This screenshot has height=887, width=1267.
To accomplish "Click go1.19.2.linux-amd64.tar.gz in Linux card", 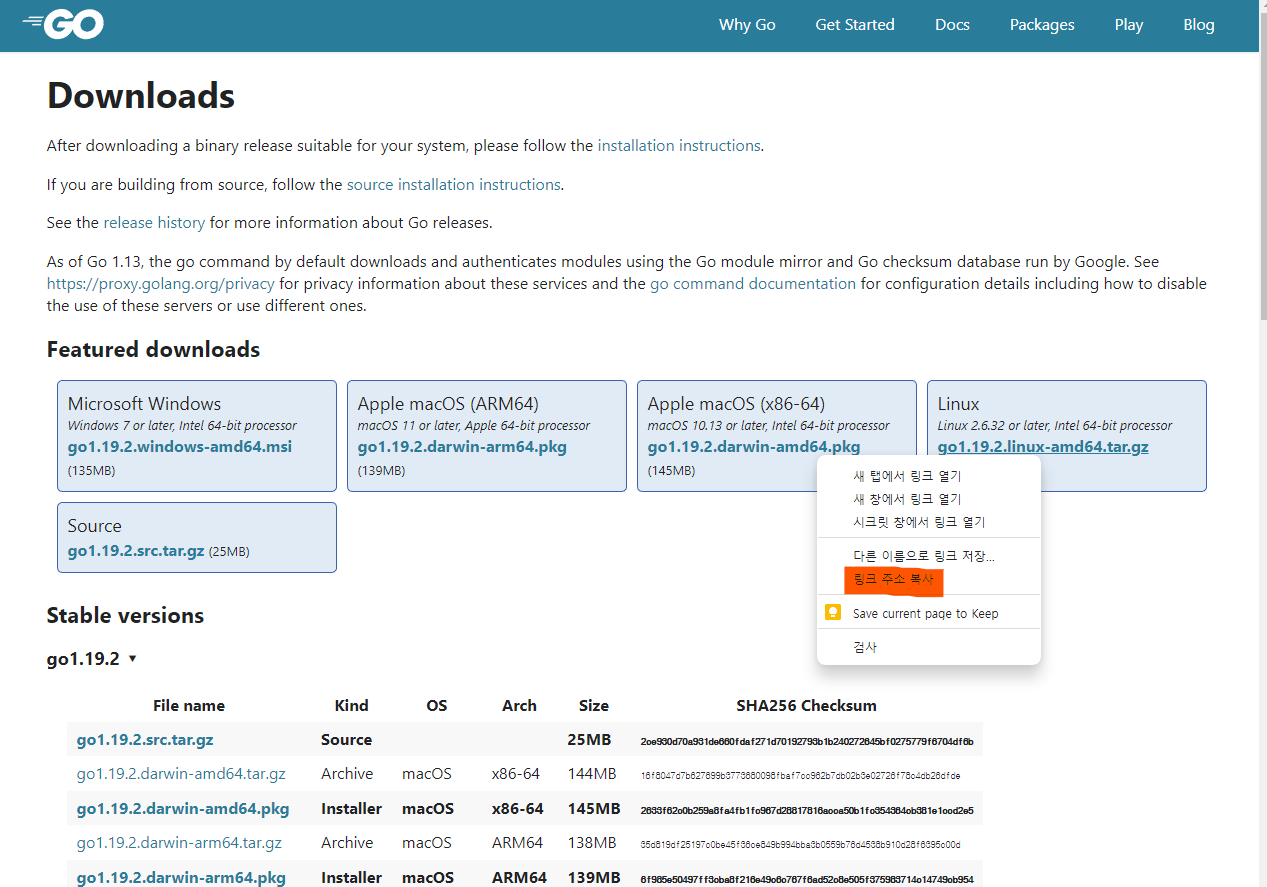I will pyautogui.click(x=1043, y=447).
